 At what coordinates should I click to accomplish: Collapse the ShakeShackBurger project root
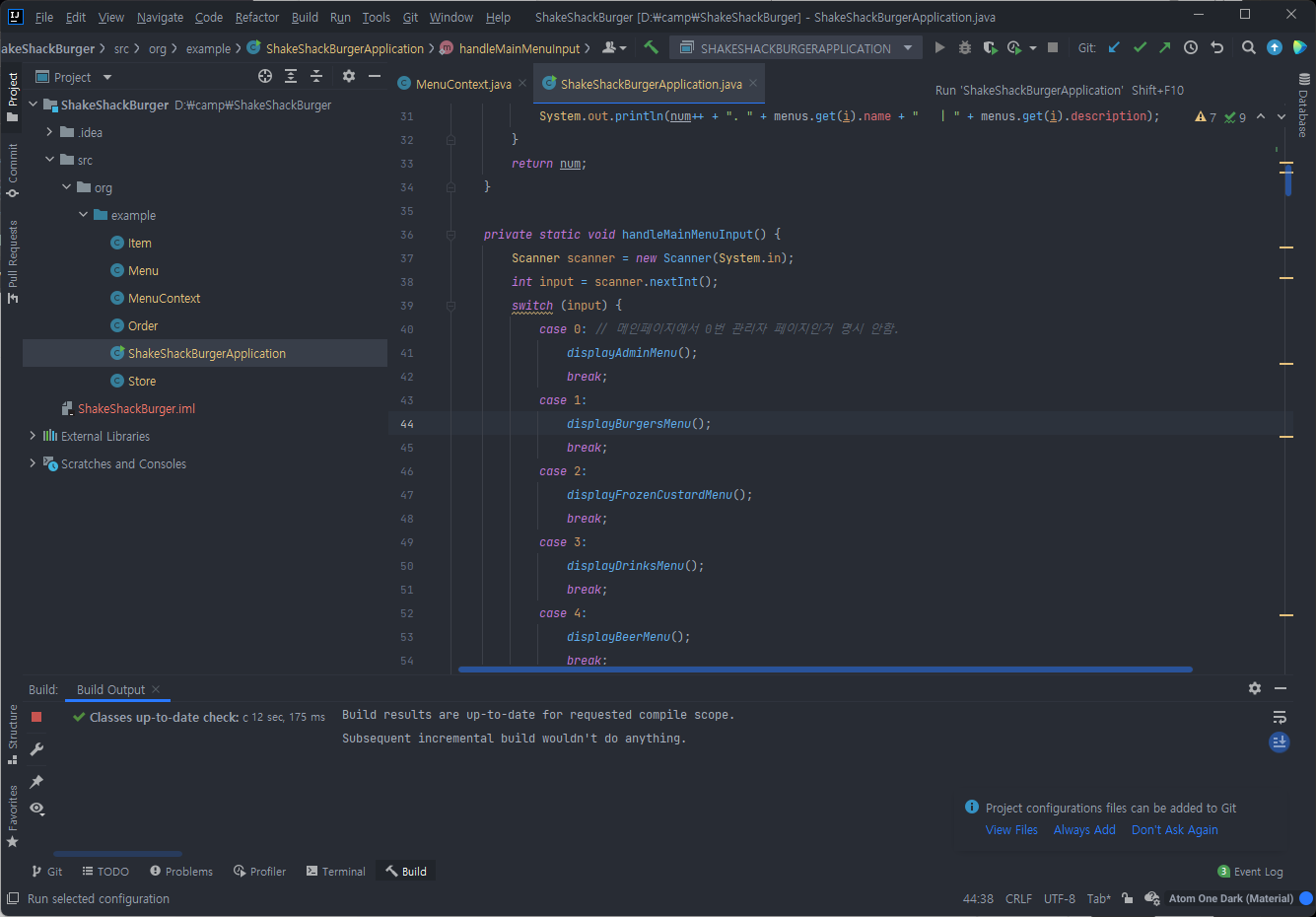[33, 105]
